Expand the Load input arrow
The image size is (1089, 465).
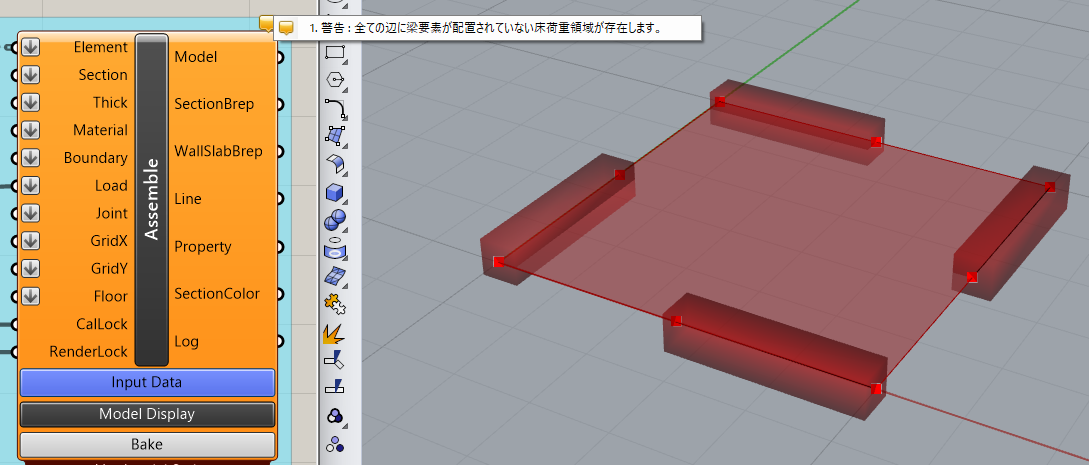[30, 185]
